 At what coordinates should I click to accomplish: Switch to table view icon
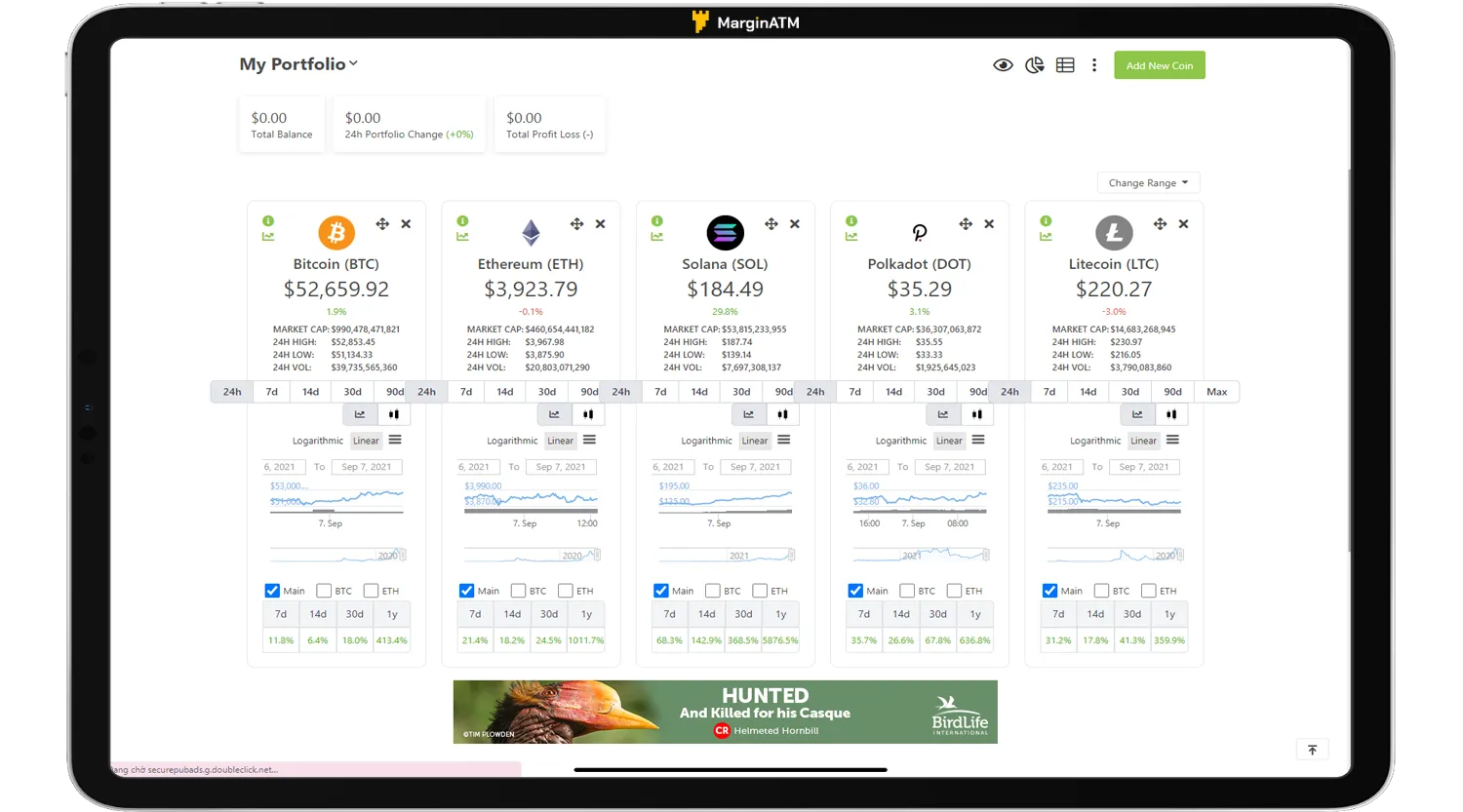[1065, 65]
